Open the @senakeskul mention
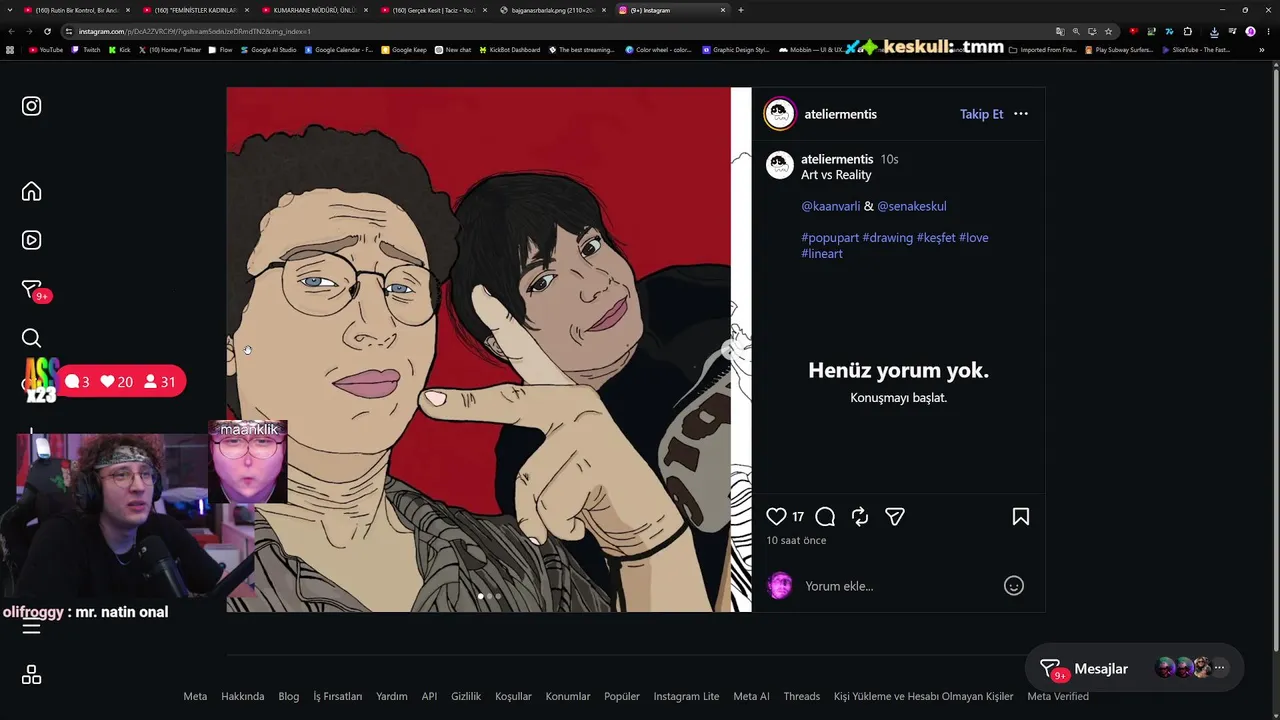 (x=912, y=206)
